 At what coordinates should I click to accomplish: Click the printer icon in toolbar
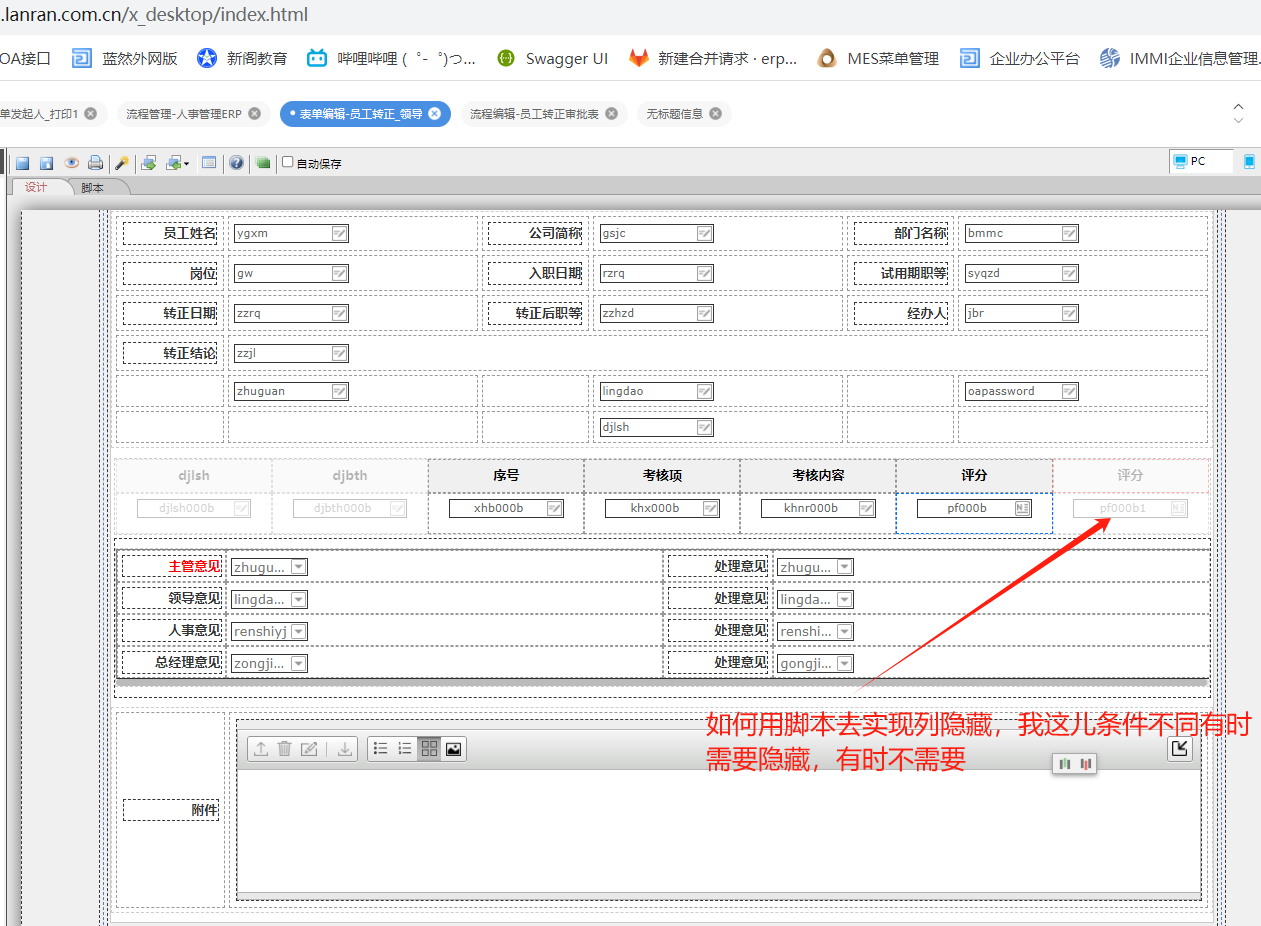coord(95,163)
